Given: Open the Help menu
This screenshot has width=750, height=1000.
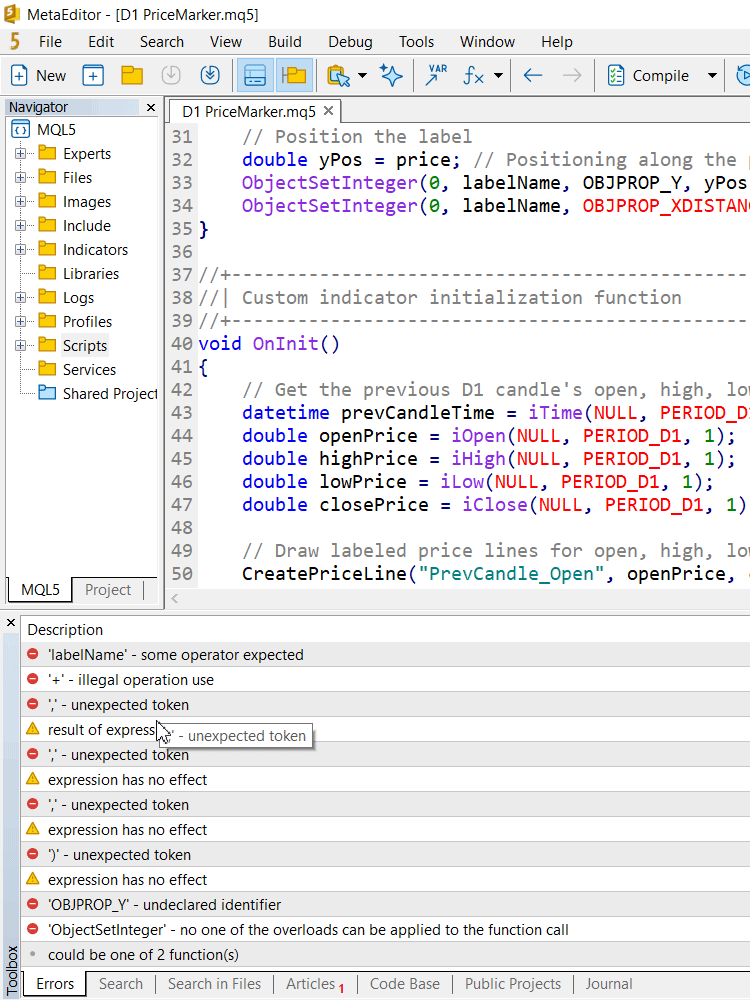Looking at the screenshot, I should 557,42.
